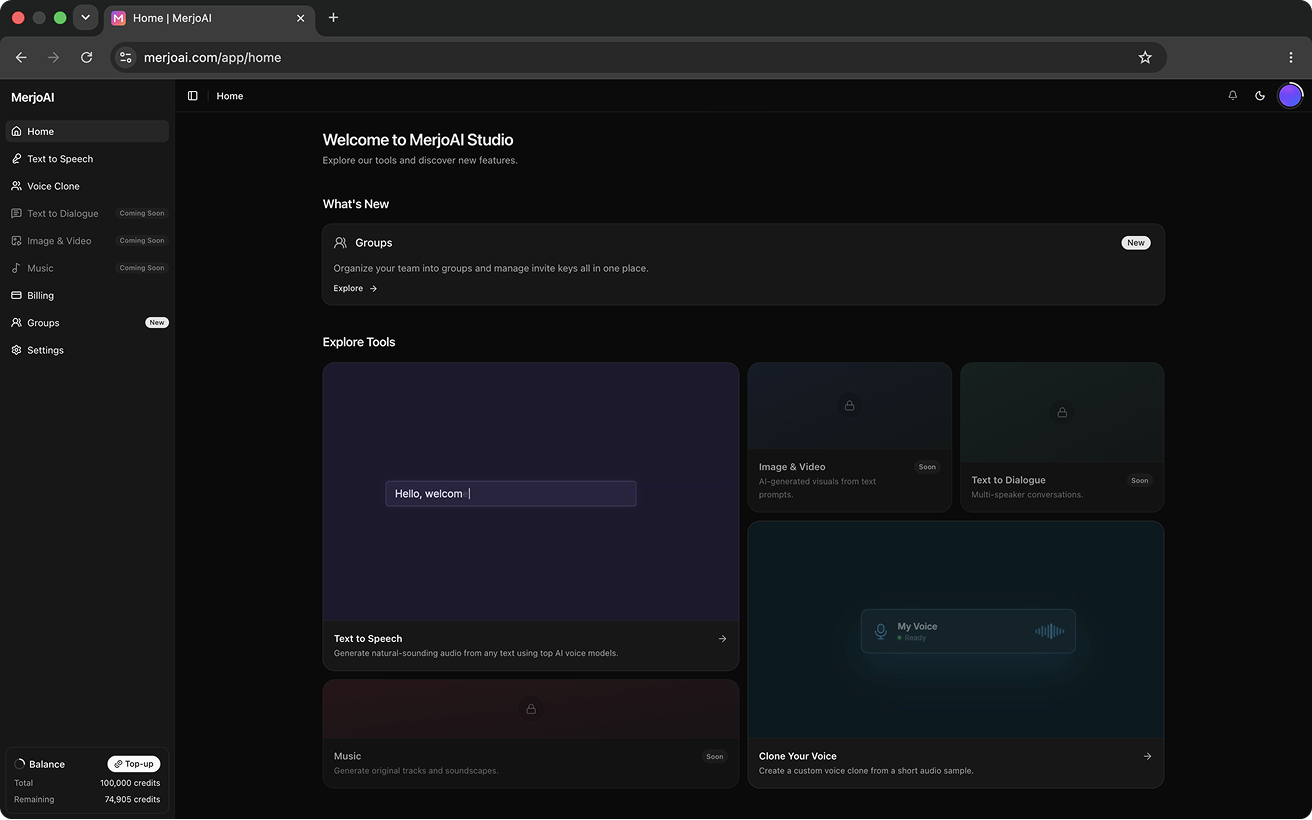The height and width of the screenshot is (820, 1312).
Task: Click the Image & Video card title
Action: [792, 467]
